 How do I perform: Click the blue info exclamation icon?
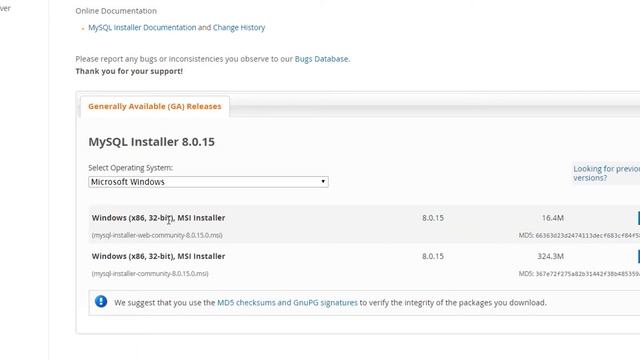[101, 301]
